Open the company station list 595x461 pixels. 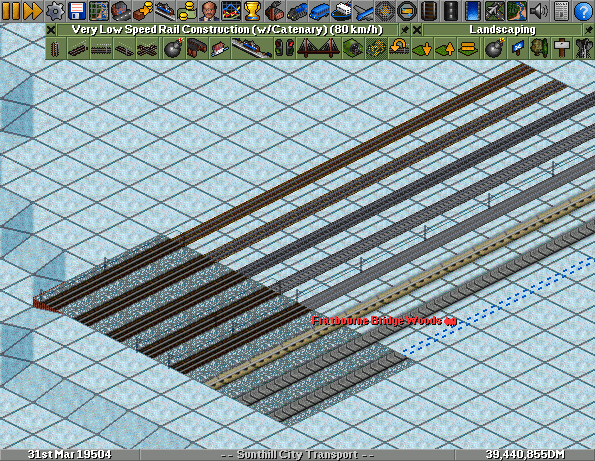(x=165, y=11)
